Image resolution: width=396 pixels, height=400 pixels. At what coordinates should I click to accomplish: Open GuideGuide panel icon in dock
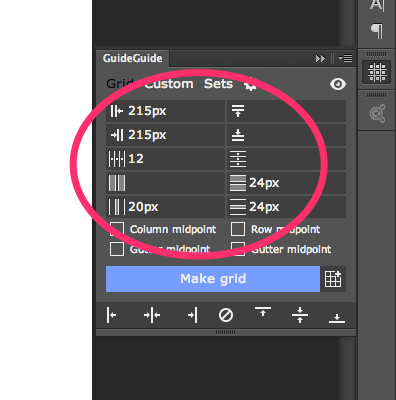(377, 72)
